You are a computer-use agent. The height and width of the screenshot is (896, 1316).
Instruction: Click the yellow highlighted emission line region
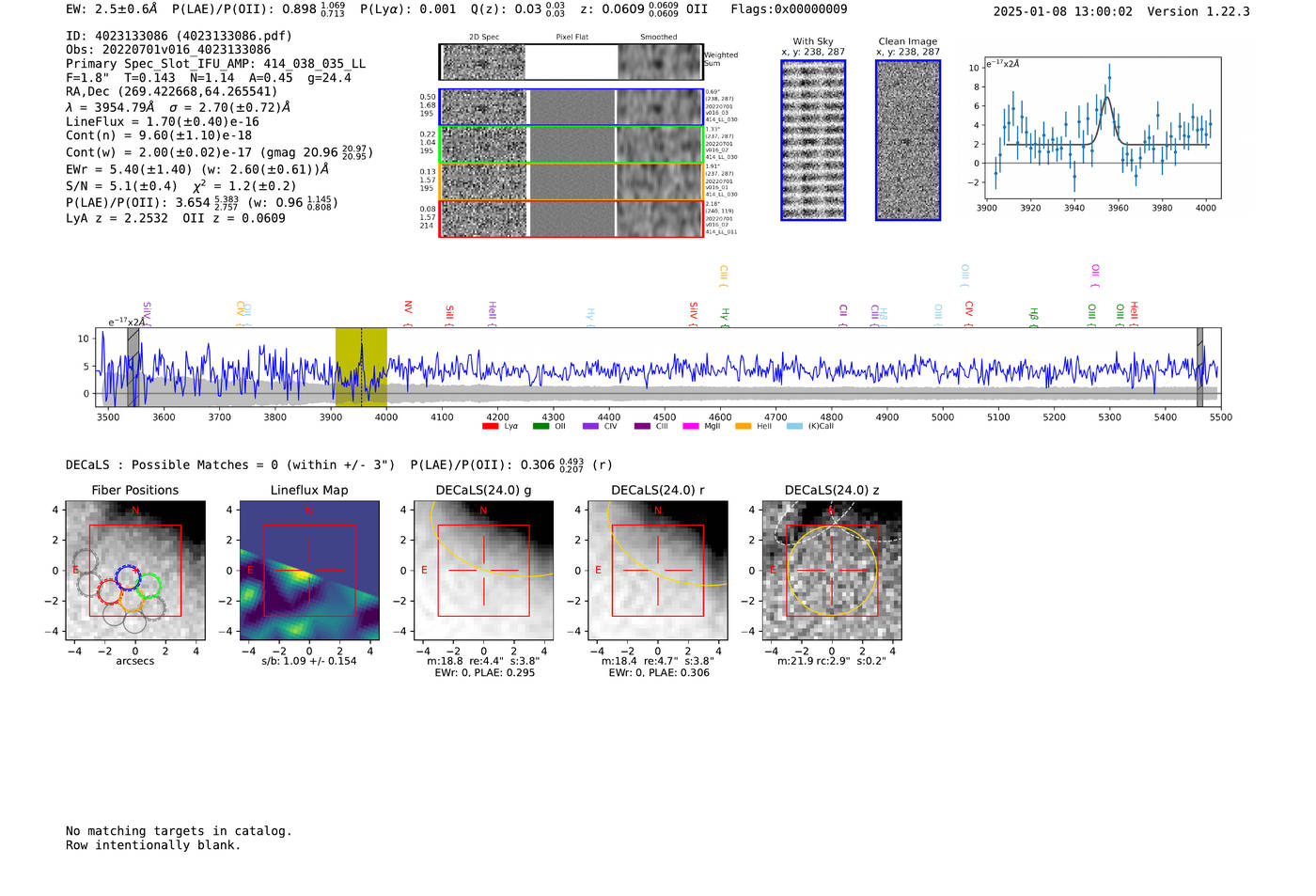click(x=361, y=367)
